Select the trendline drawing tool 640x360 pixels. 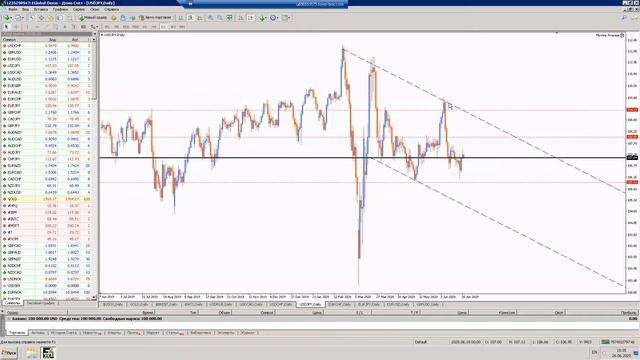pos(46,27)
